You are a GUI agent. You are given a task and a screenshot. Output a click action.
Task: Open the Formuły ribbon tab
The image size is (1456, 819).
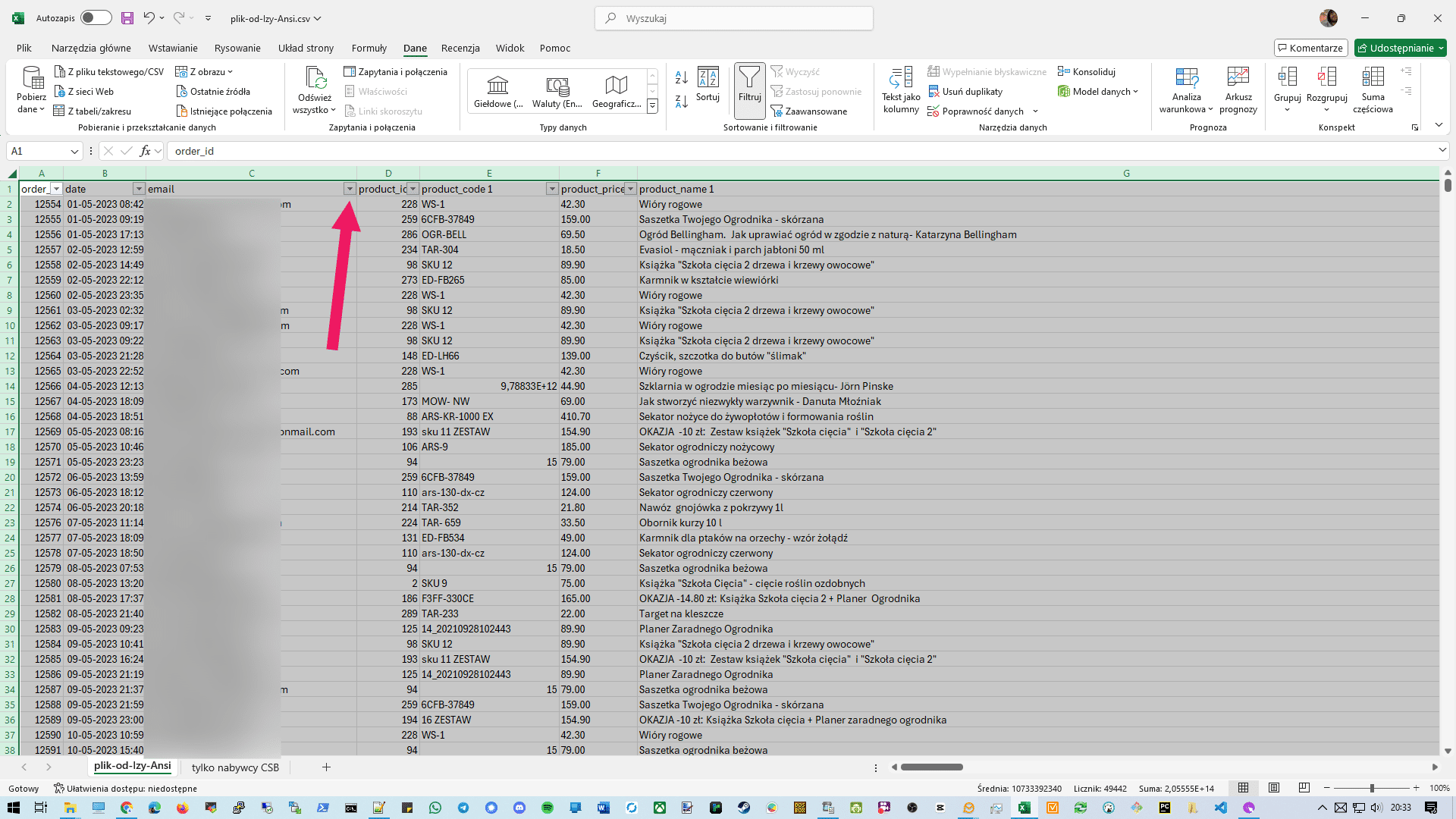(x=369, y=48)
